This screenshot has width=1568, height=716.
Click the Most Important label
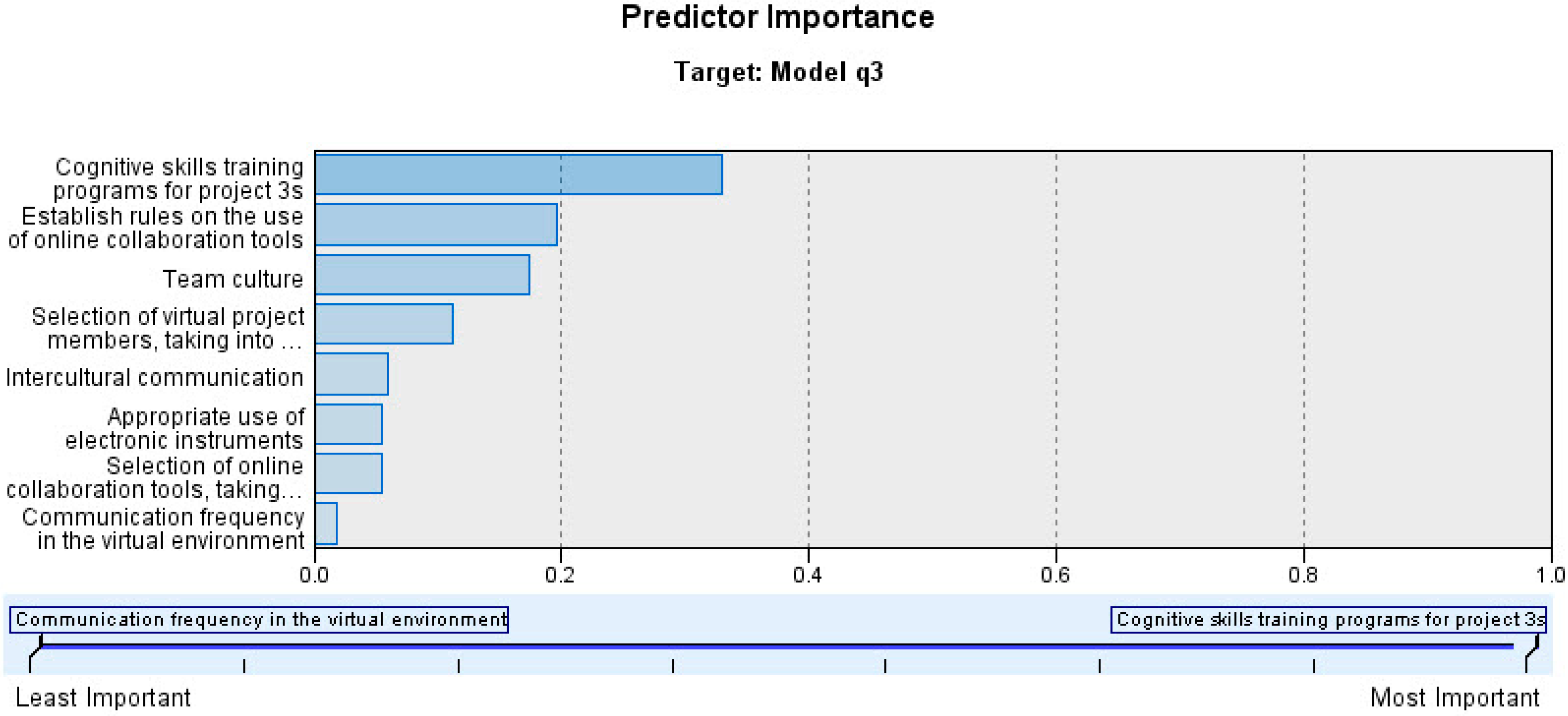pyautogui.click(x=1454, y=698)
